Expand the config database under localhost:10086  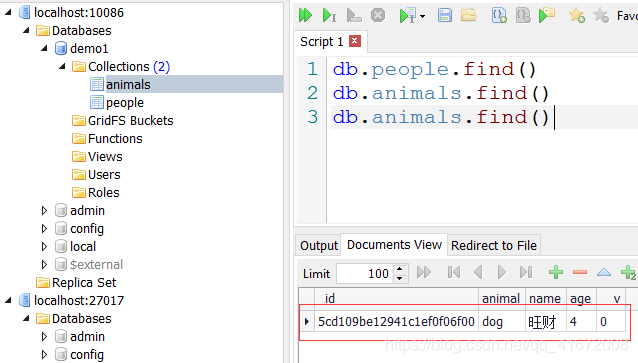(44, 228)
